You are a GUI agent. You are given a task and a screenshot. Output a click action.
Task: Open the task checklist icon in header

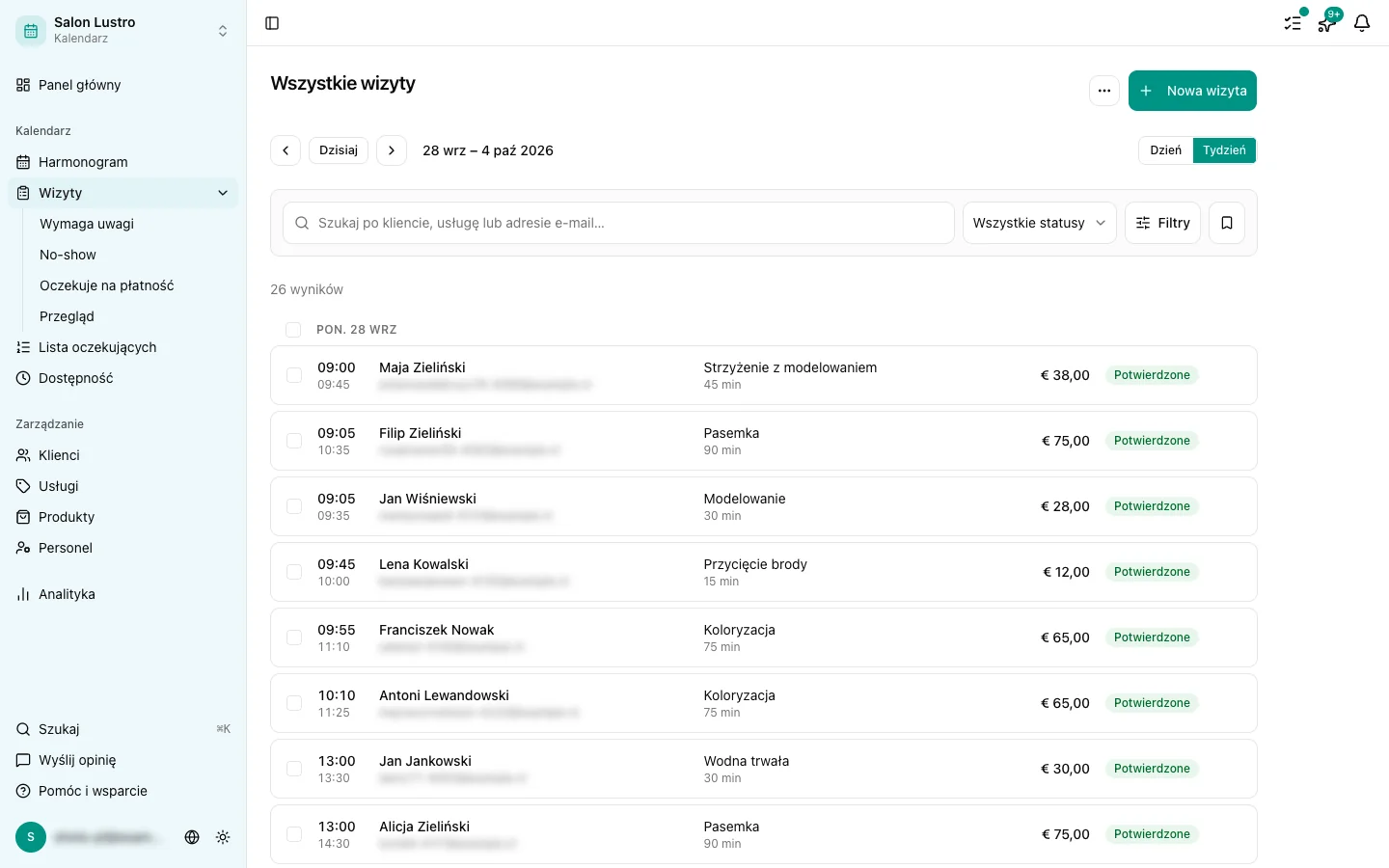click(1293, 23)
